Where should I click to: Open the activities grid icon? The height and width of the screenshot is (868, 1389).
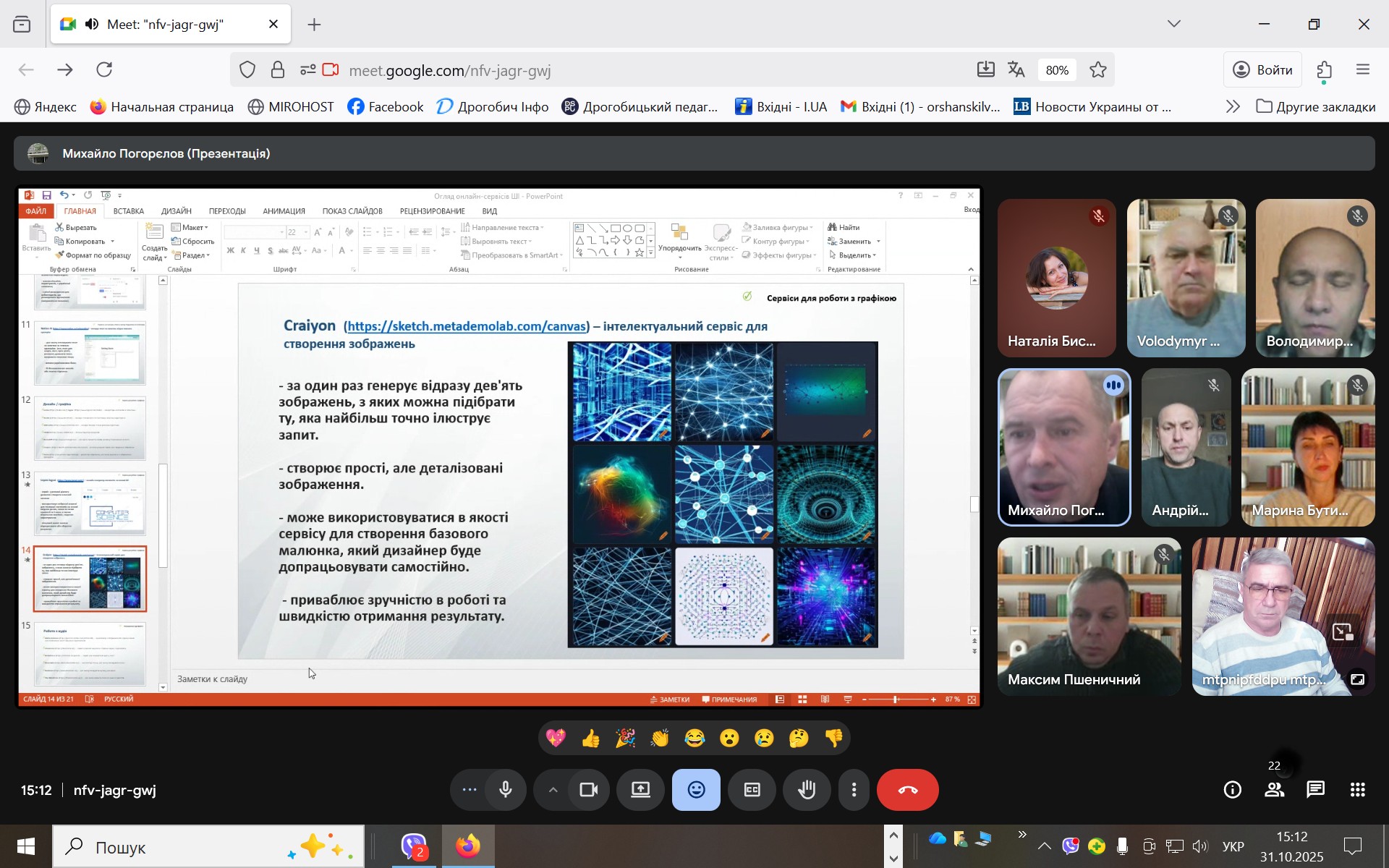pyautogui.click(x=1358, y=790)
